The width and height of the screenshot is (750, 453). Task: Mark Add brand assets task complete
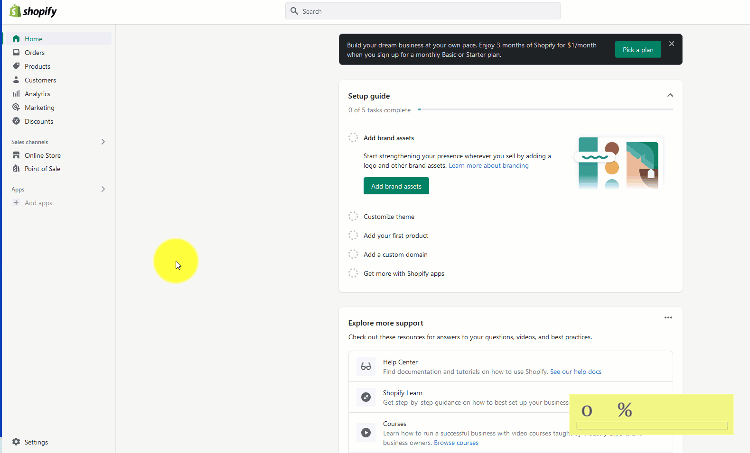tap(353, 138)
